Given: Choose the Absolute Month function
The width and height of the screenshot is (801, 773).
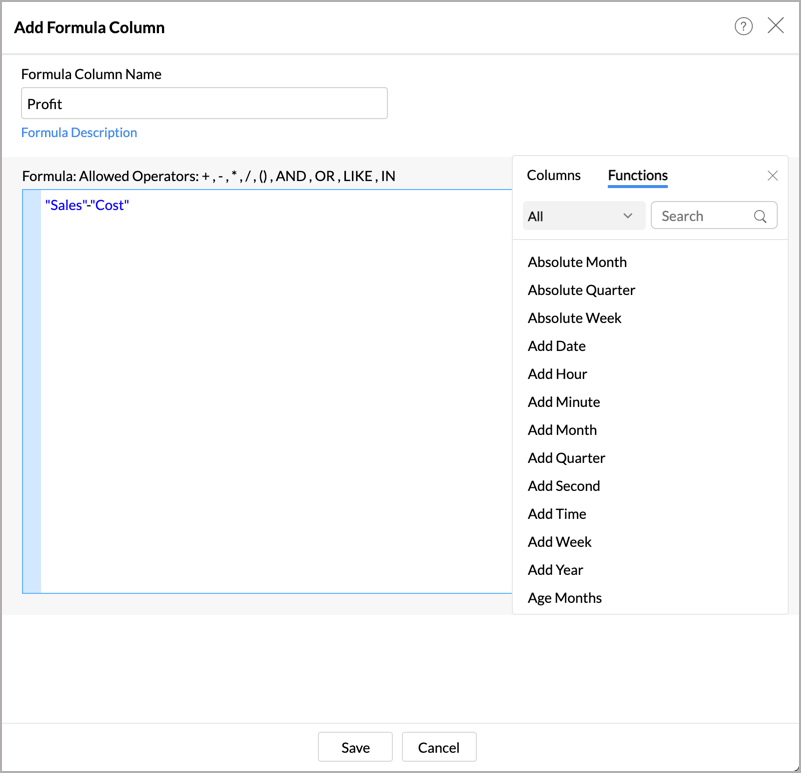Looking at the screenshot, I should 577,262.
